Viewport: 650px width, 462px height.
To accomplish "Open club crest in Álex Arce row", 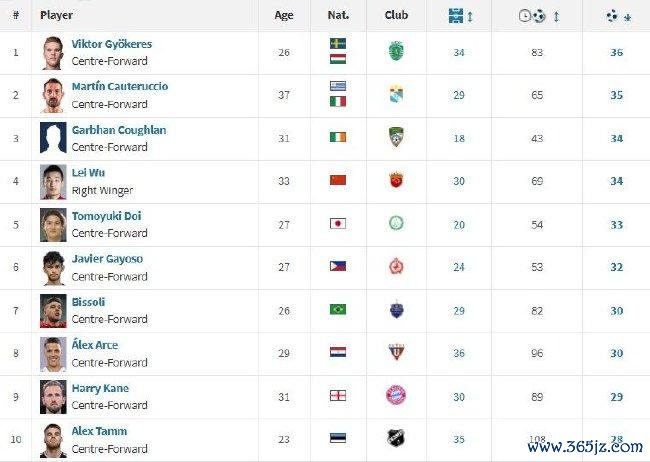I will pos(396,352).
